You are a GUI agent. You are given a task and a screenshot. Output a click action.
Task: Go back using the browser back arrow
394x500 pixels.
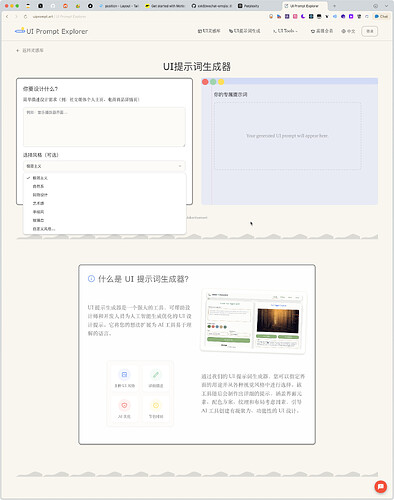click(x=7, y=16)
